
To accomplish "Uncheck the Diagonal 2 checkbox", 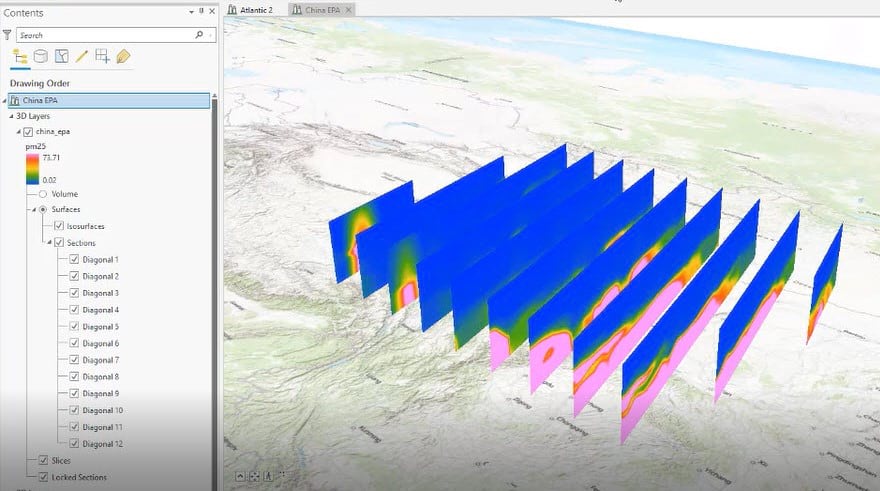I will [x=74, y=276].
